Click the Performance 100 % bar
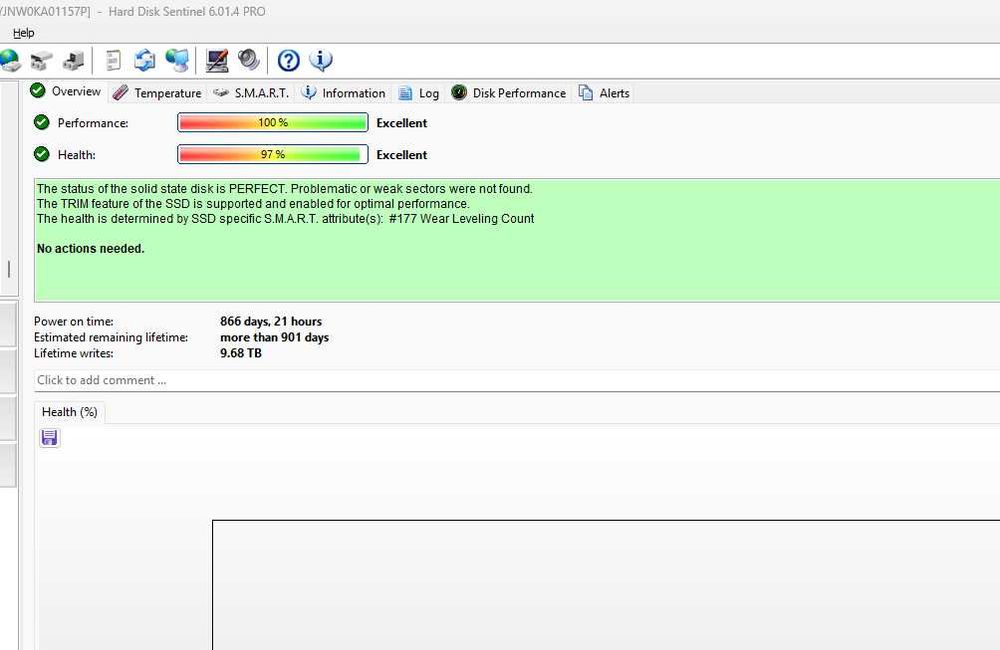The width and height of the screenshot is (1000, 650). 273,122
